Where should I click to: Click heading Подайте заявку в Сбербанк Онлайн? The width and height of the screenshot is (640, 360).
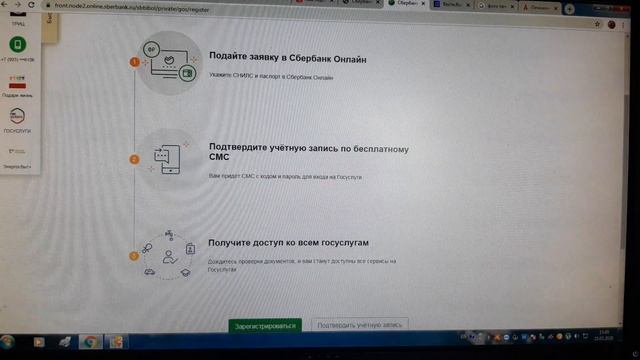288,58
